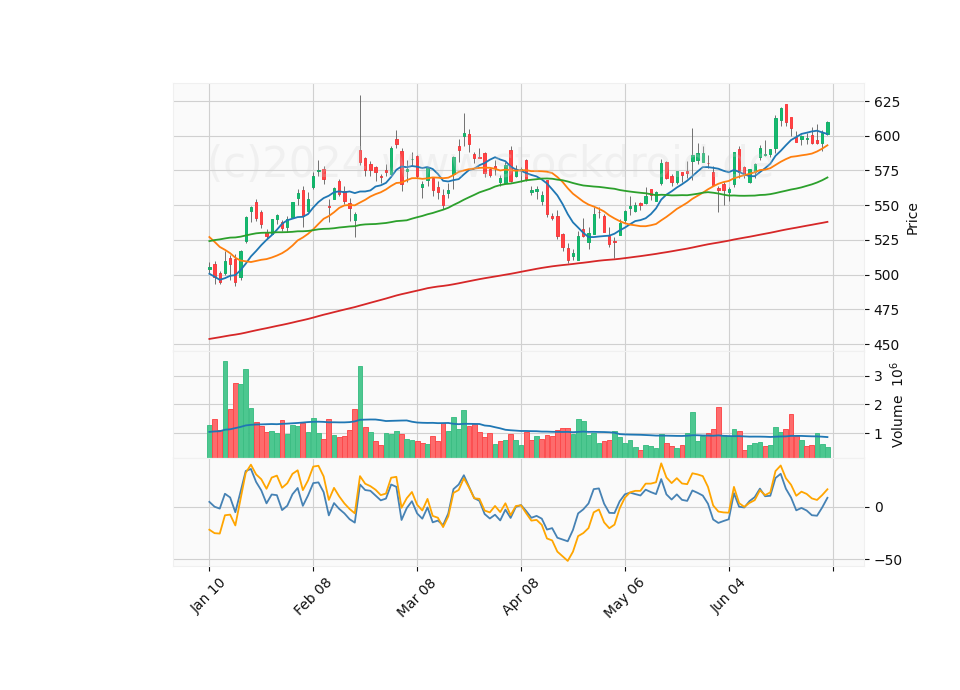
Task: Click the Price axis title
Action: (912, 219)
